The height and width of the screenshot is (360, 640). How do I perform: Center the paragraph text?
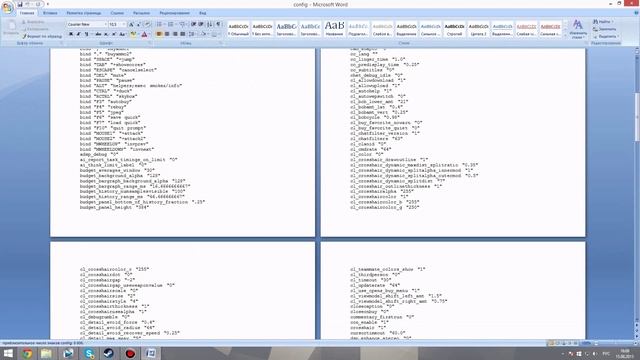click(167, 34)
